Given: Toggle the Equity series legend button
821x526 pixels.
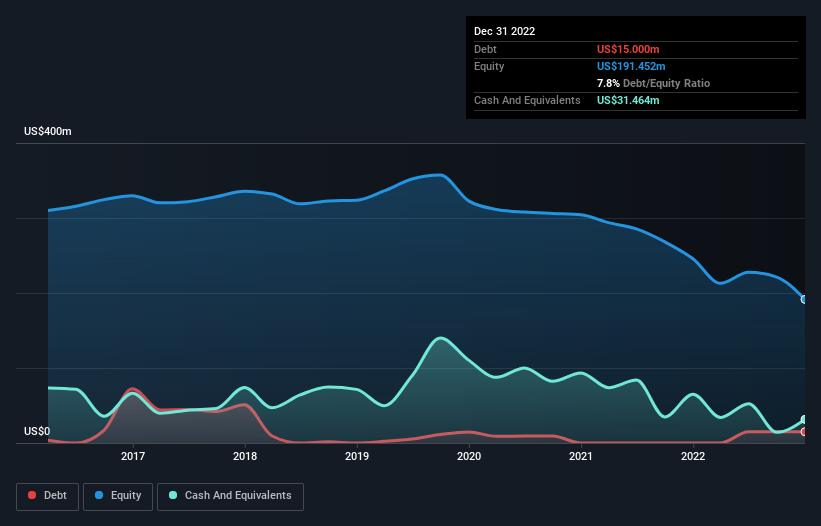Looking at the screenshot, I should coord(118,496).
